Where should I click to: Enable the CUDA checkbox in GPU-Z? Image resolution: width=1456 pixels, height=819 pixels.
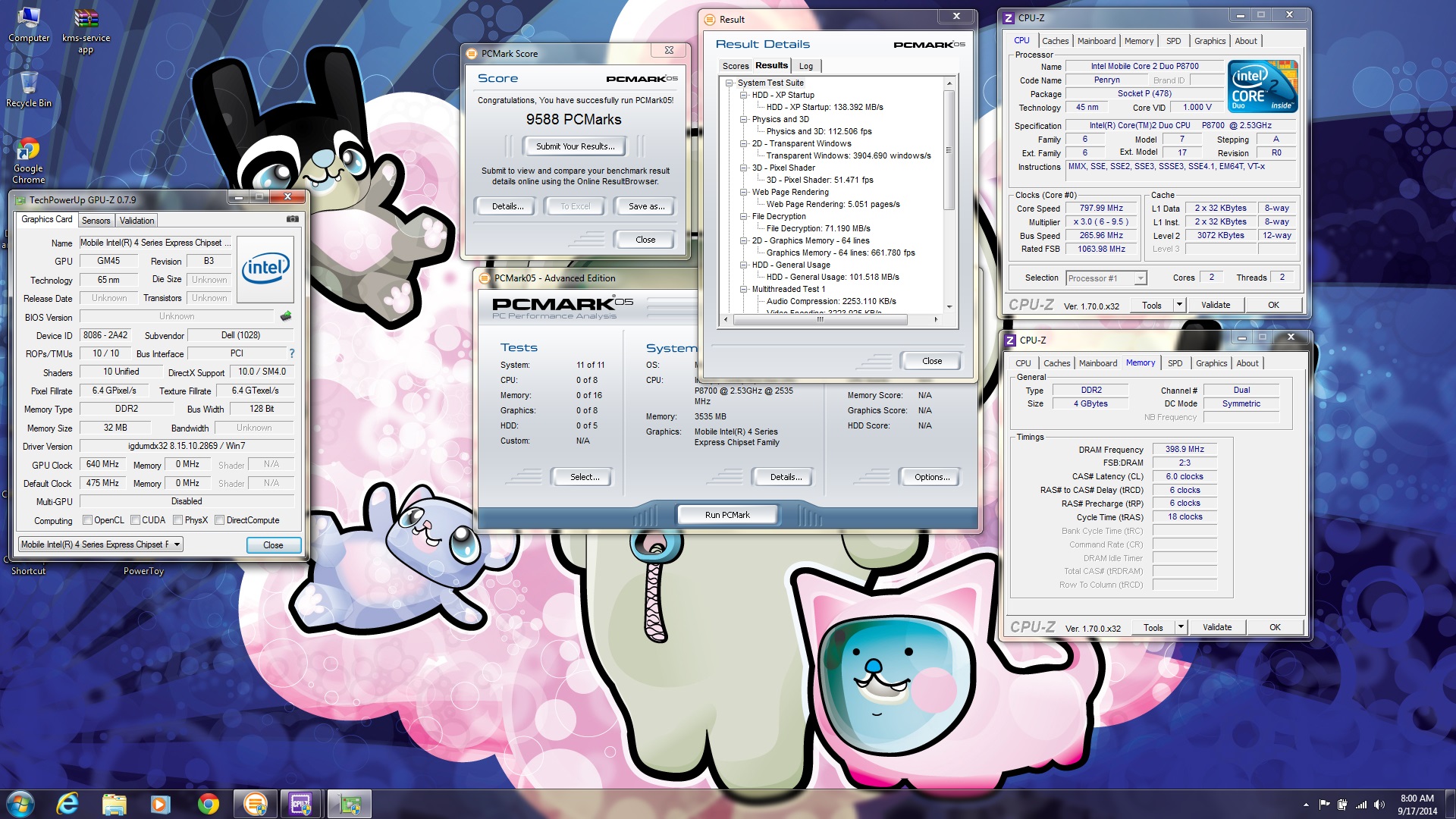[136, 520]
